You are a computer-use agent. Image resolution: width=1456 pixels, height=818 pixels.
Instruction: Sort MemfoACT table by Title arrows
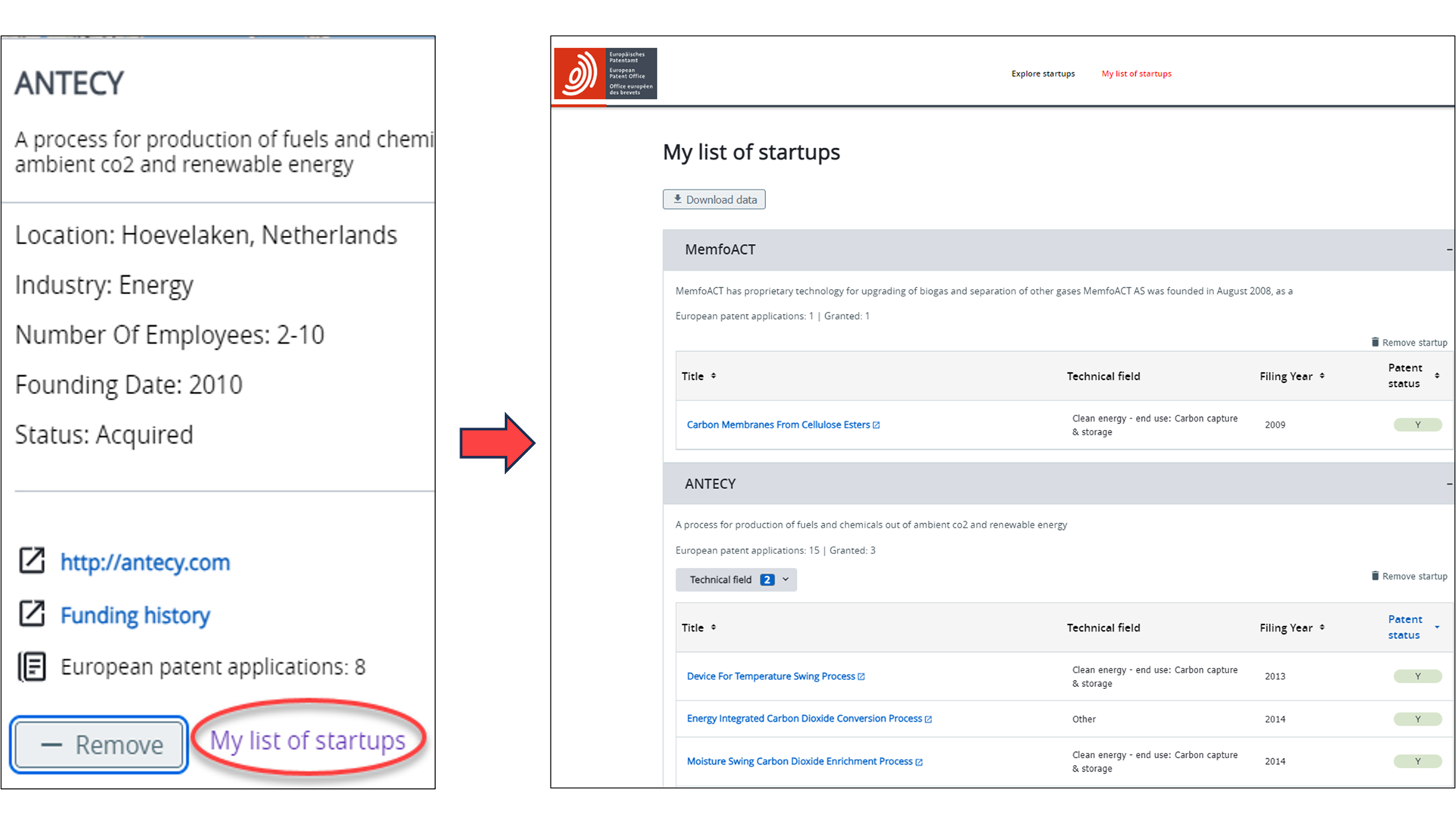714,376
